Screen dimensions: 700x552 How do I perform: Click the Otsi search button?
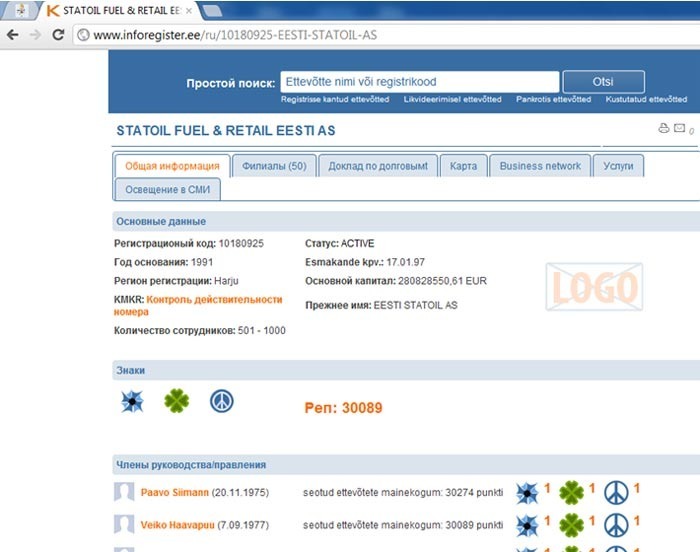coord(603,82)
